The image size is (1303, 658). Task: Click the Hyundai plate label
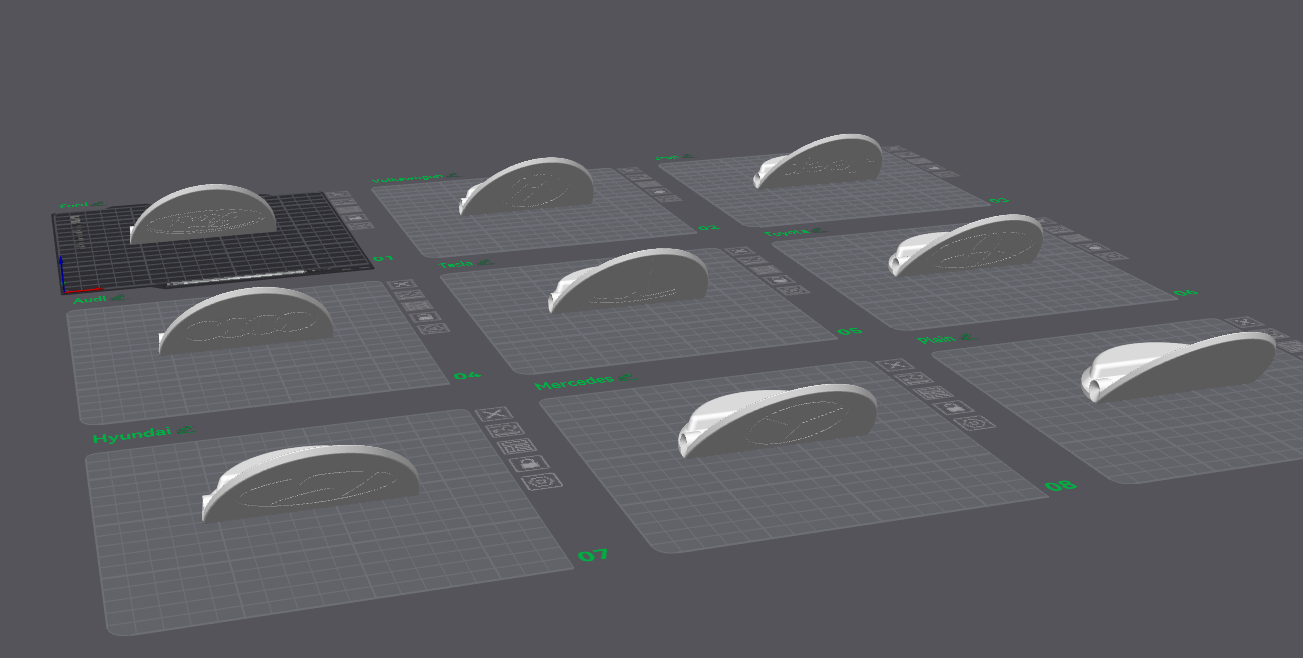(132, 437)
